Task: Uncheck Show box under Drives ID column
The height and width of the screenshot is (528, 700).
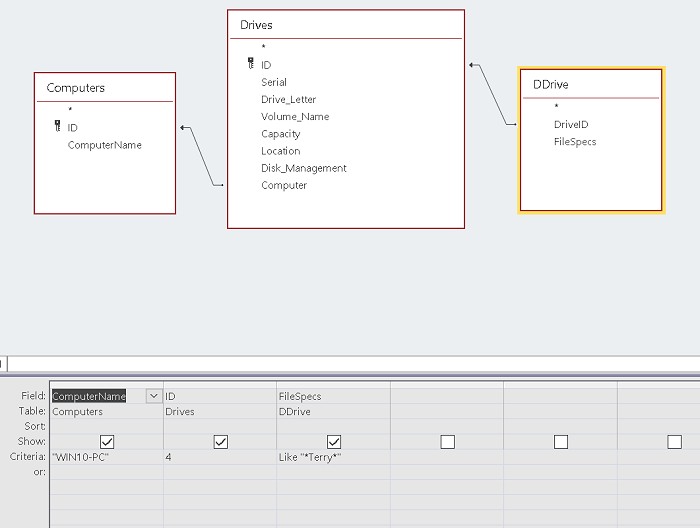Action: 221,441
